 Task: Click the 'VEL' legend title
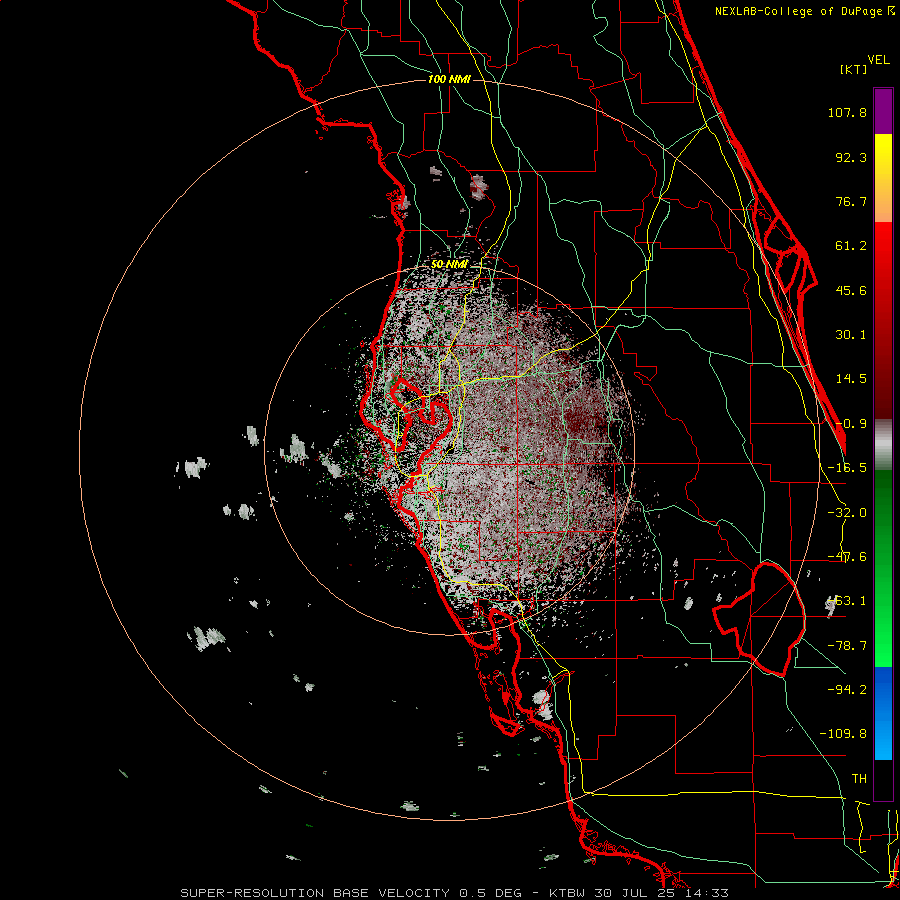pyautogui.click(x=878, y=60)
